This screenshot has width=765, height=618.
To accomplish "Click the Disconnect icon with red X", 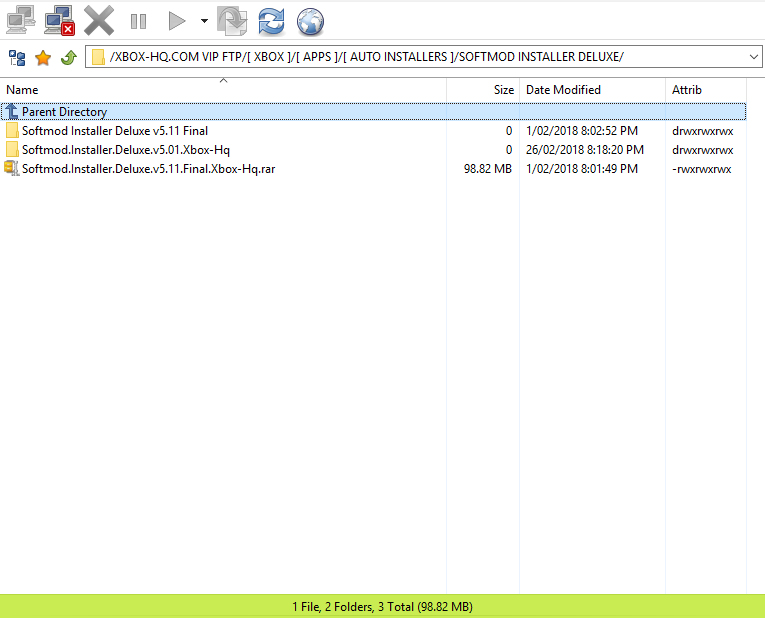I will tap(59, 20).
